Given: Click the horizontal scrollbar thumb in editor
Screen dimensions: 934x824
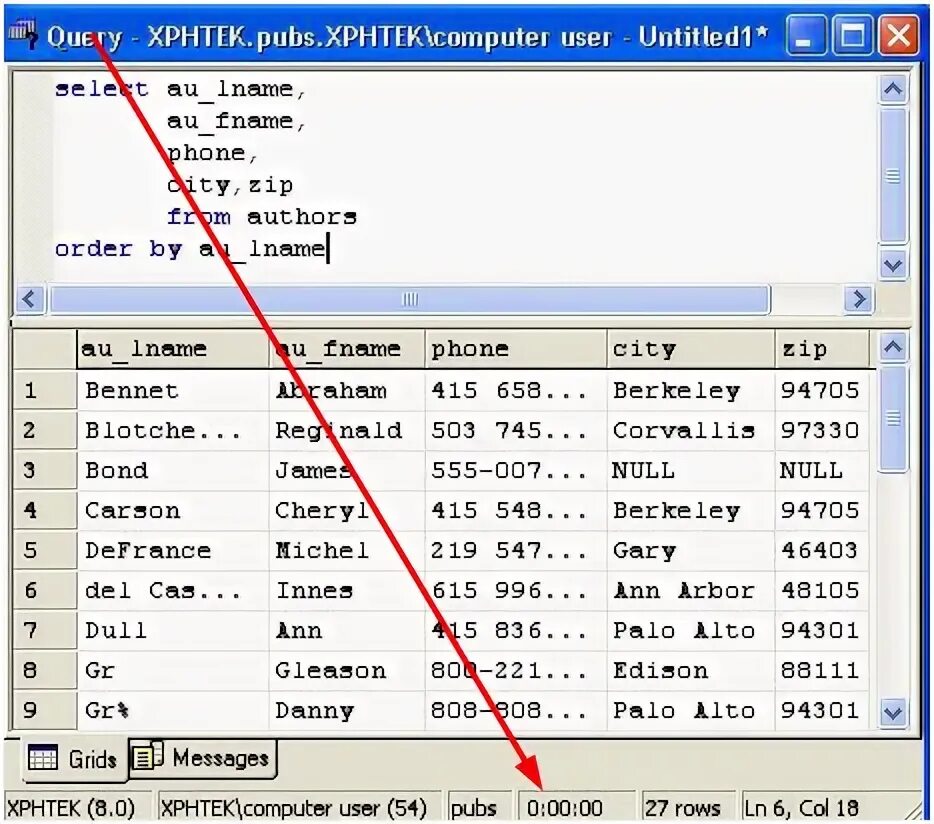Looking at the screenshot, I should click(410, 298).
